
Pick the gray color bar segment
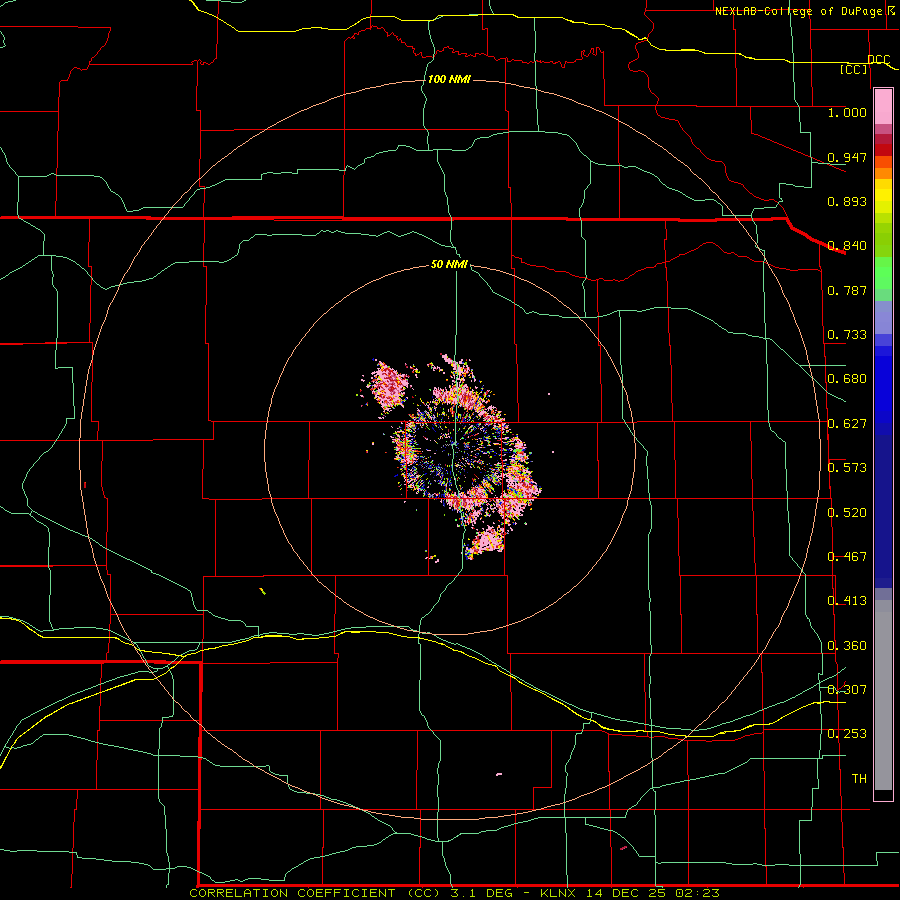[883, 700]
